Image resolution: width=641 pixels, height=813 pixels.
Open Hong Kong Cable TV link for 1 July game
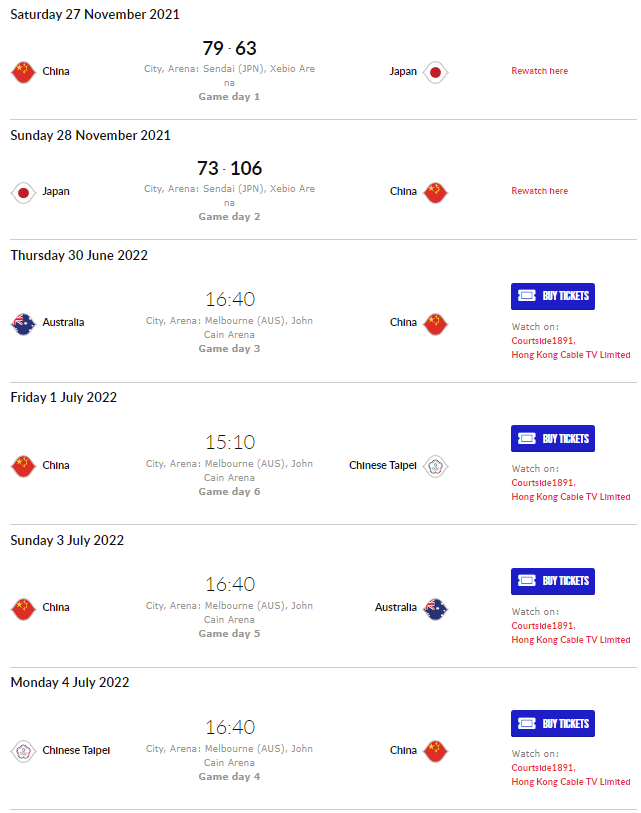570,497
